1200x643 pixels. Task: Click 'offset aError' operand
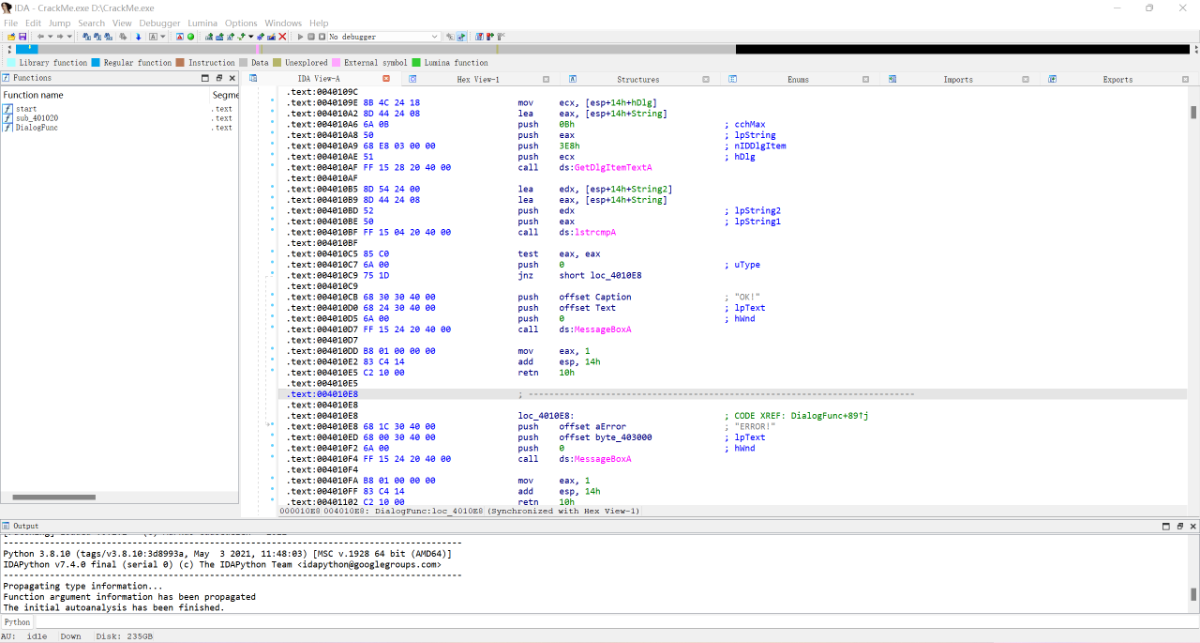click(x=592, y=427)
